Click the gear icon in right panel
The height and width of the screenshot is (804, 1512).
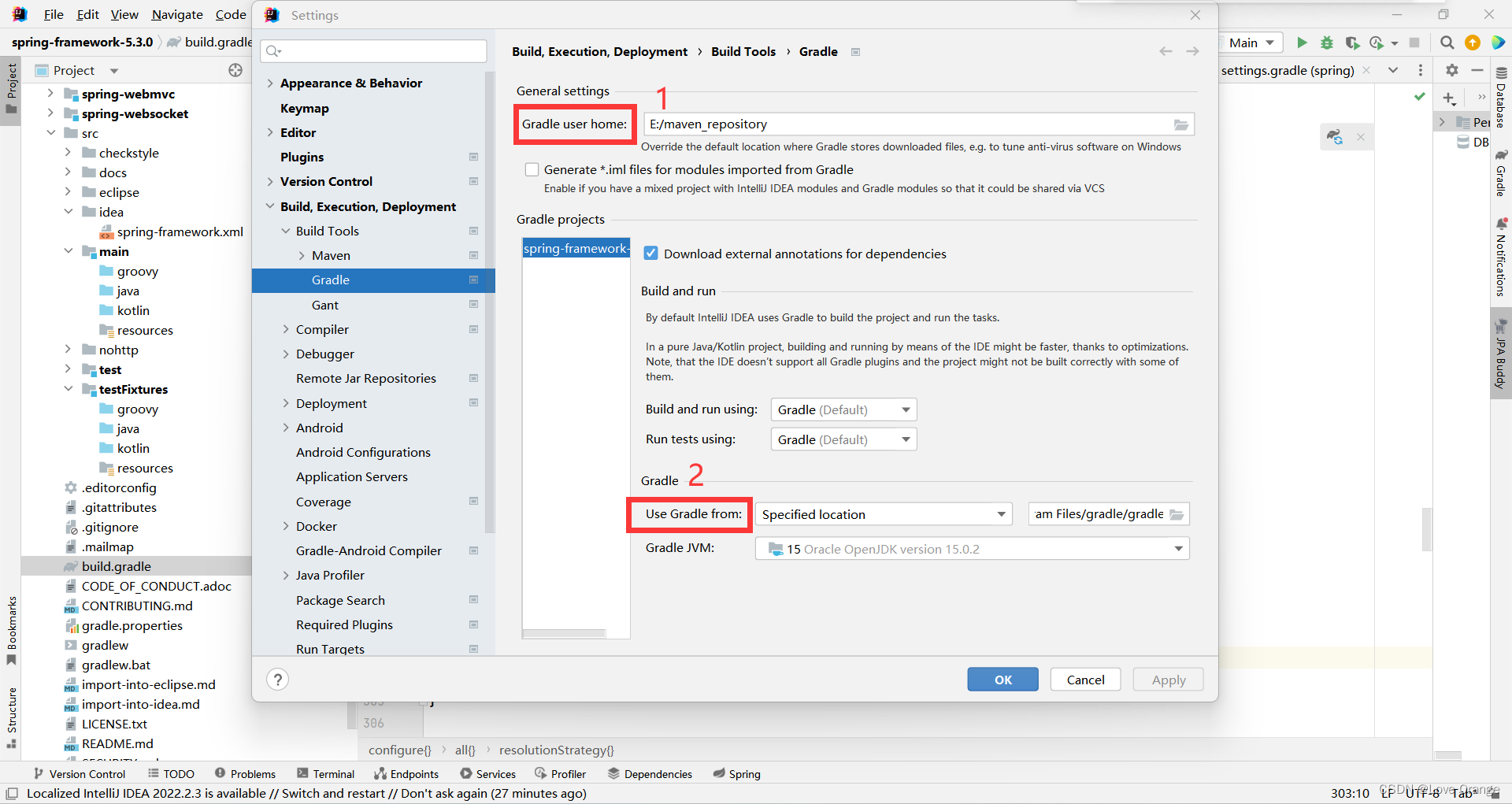1452,70
